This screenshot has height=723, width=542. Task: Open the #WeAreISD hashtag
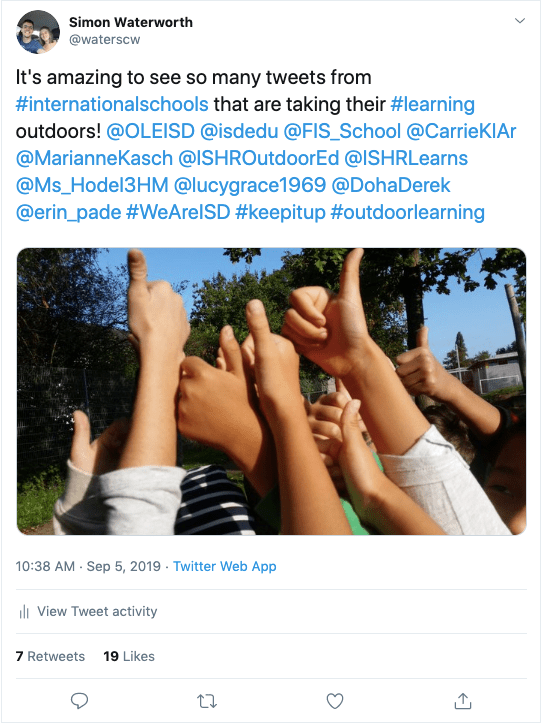178,212
